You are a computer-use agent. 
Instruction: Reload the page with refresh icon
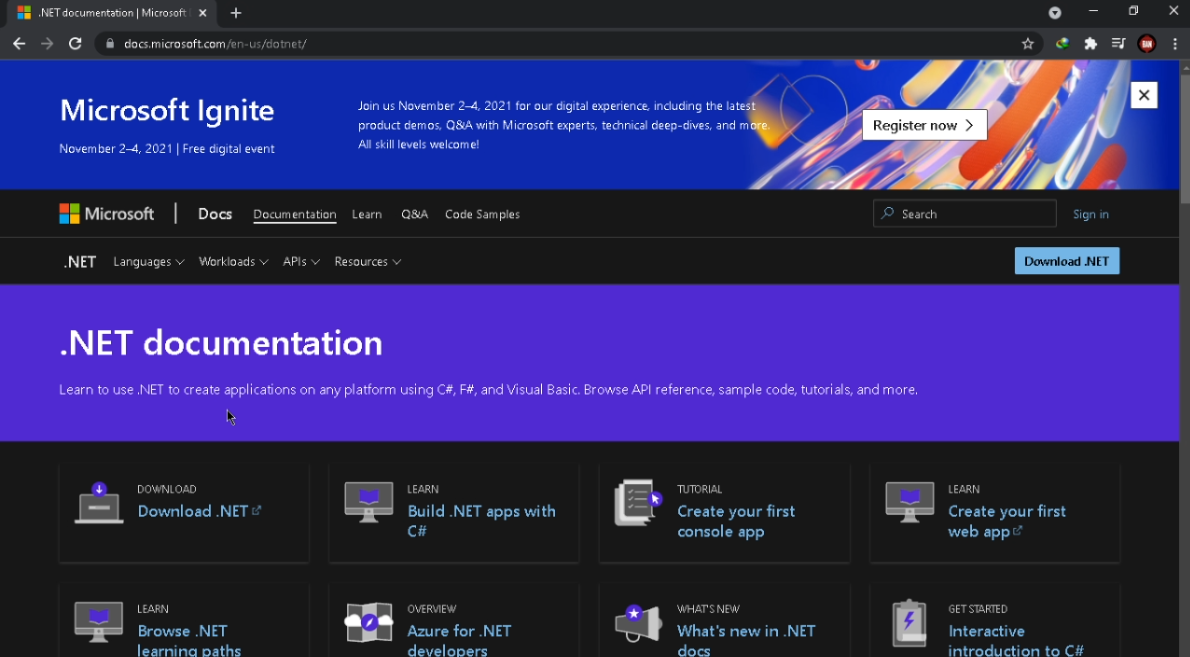coord(75,44)
